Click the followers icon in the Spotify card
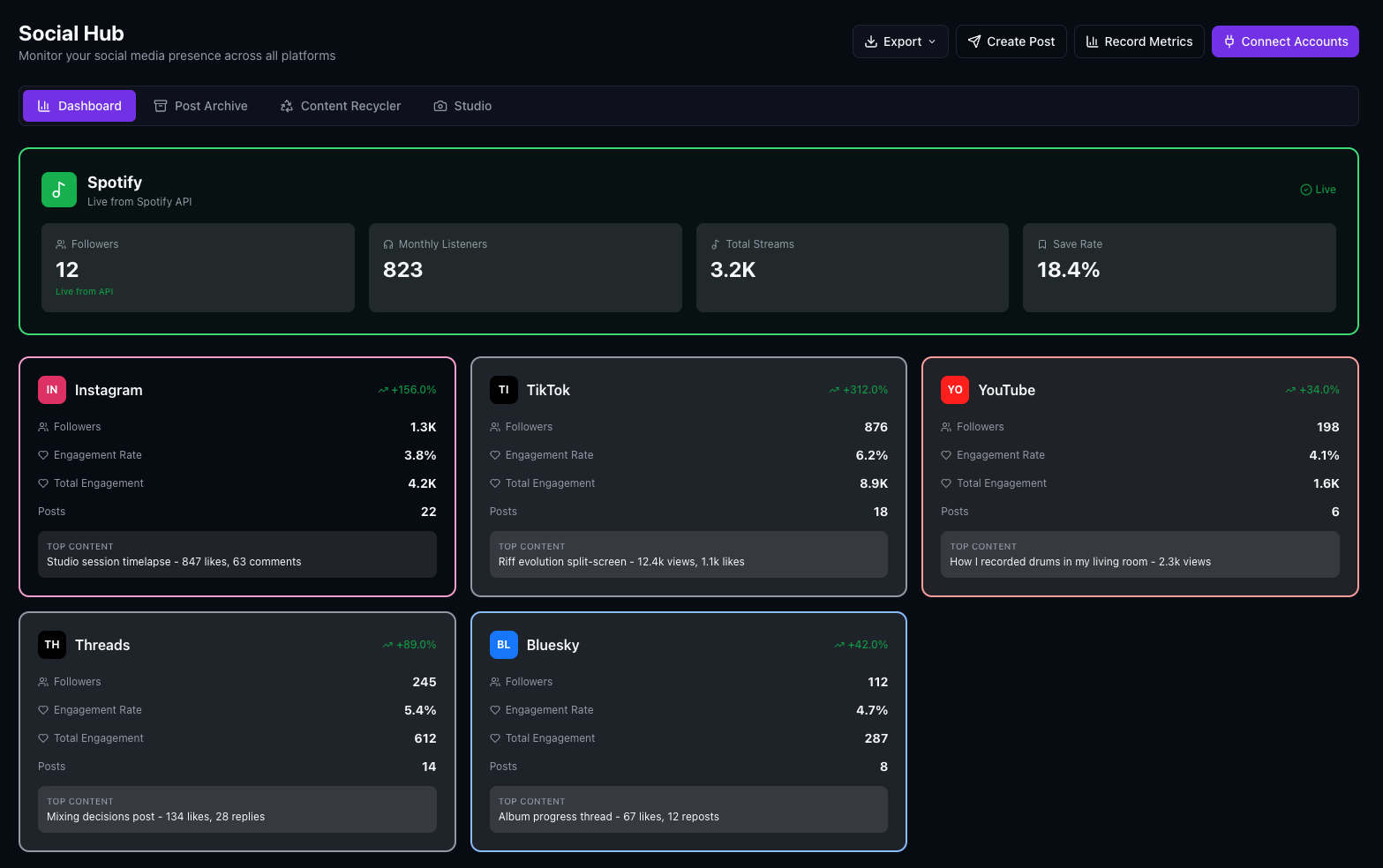Image resolution: width=1383 pixels, height=868 pixels. click(61, 243)
